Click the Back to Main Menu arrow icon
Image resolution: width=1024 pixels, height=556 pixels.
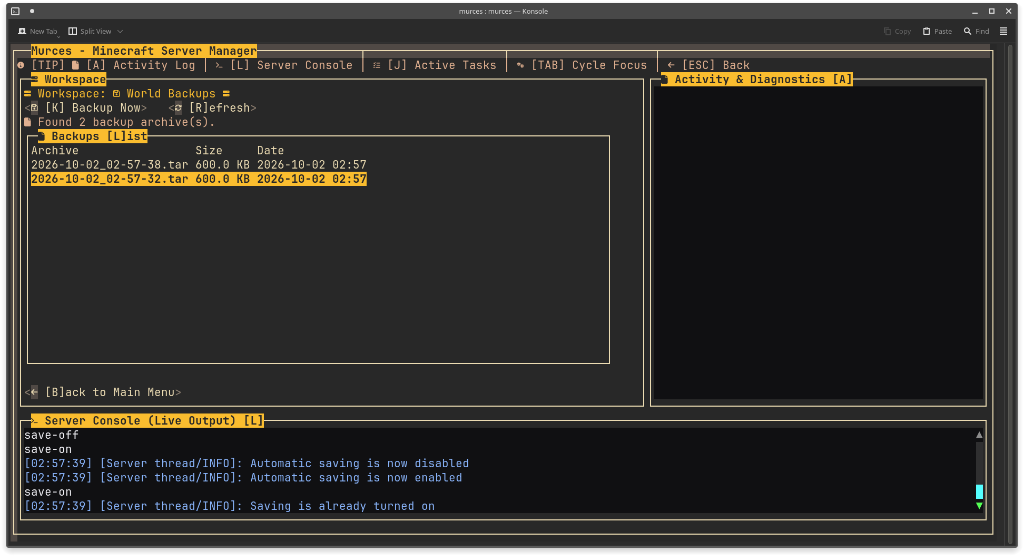[35, 392]
